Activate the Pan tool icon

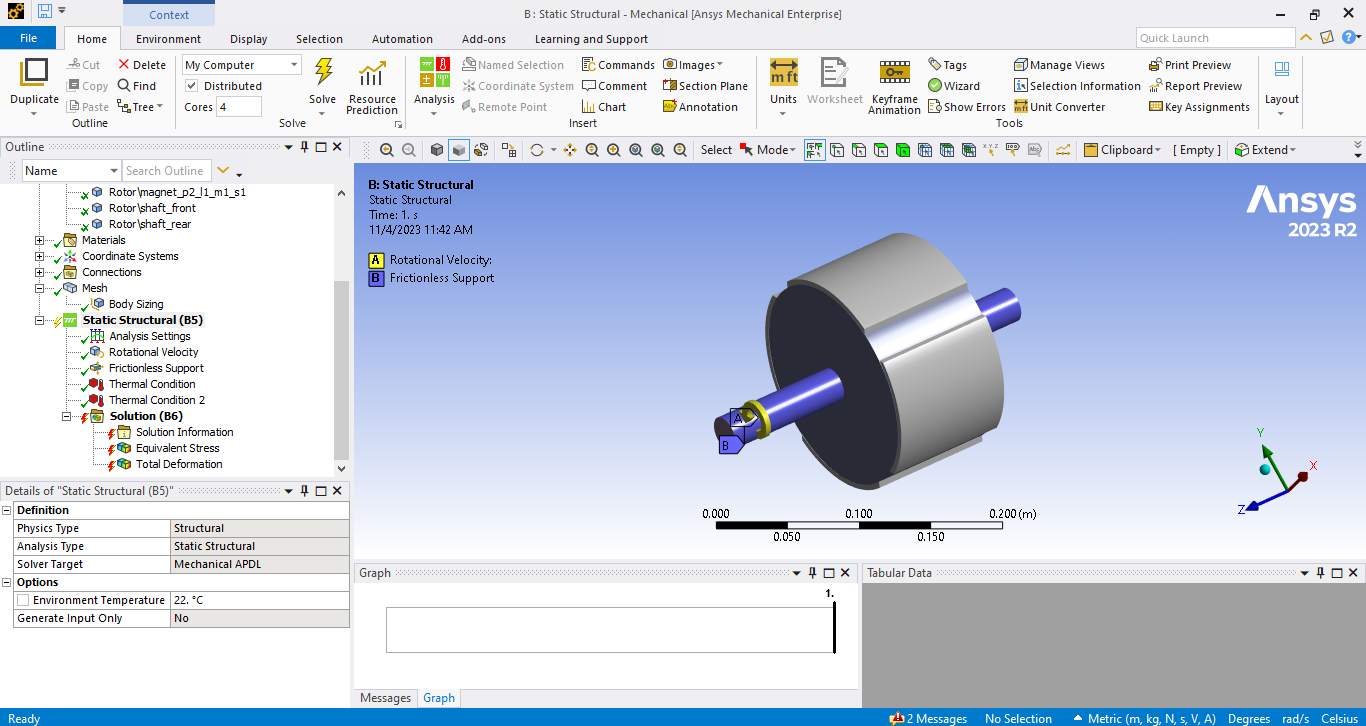570,150
